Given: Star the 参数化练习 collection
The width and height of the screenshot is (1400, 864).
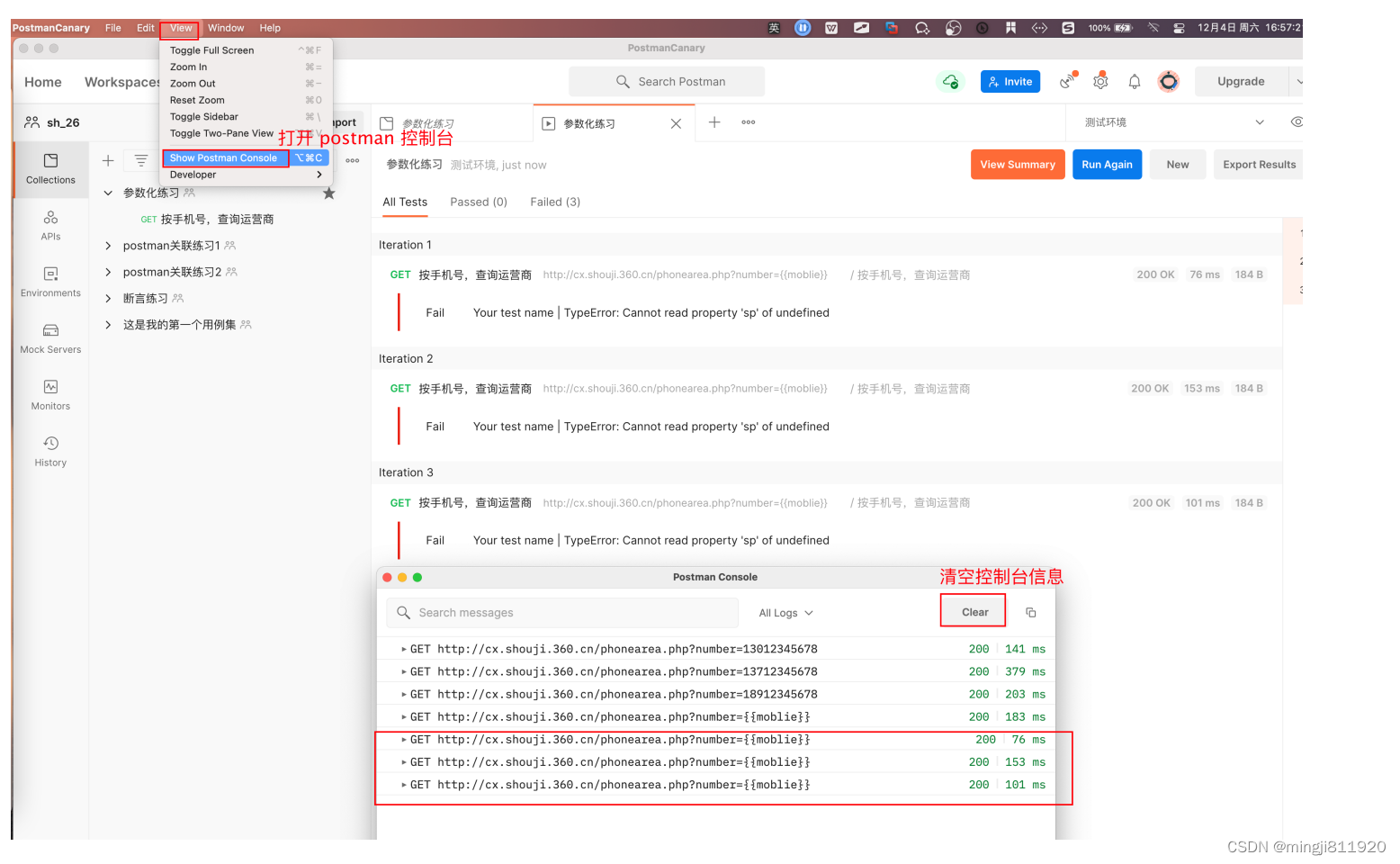Looking at the screenshot, I should (329, 193).
